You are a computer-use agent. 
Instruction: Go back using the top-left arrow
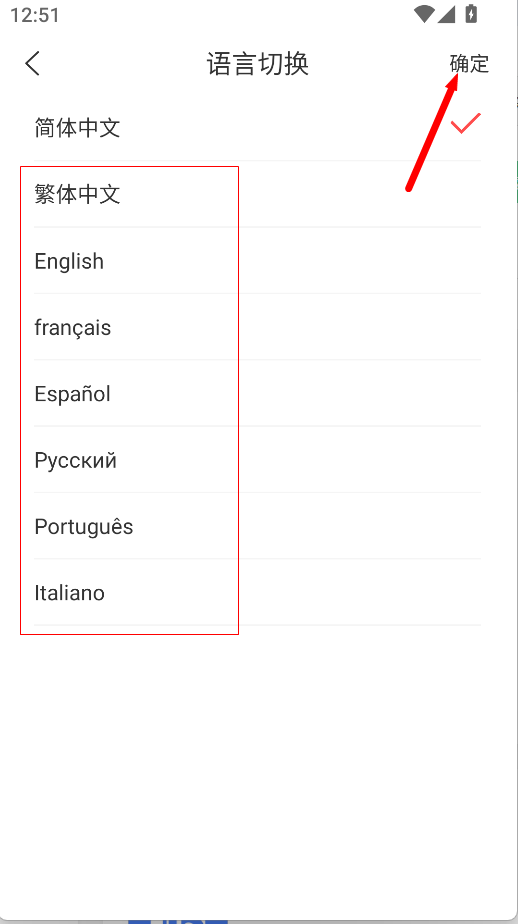coord(32,63)
